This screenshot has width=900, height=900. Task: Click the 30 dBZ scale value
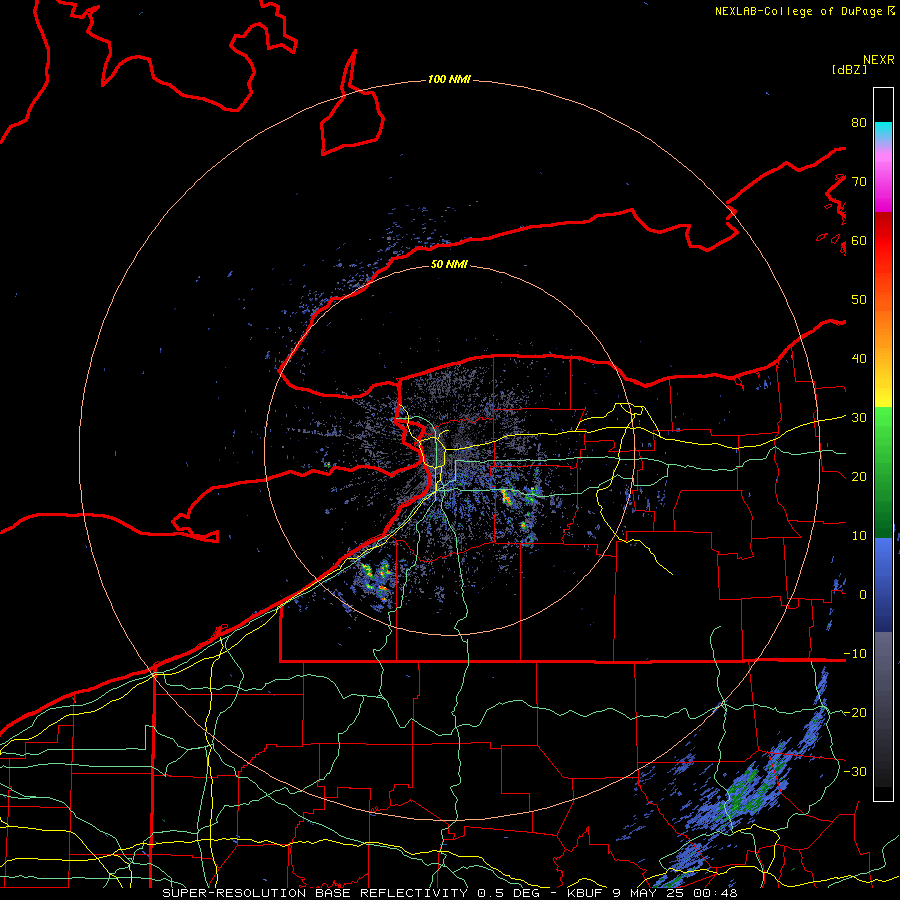[x=859, y=418]
